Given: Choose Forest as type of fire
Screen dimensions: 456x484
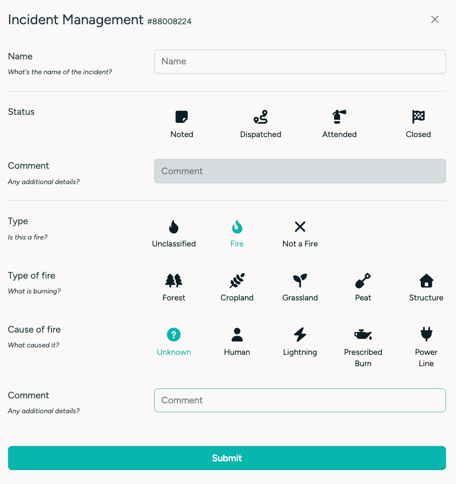Looking at the screenshot, I should (174, 288).
